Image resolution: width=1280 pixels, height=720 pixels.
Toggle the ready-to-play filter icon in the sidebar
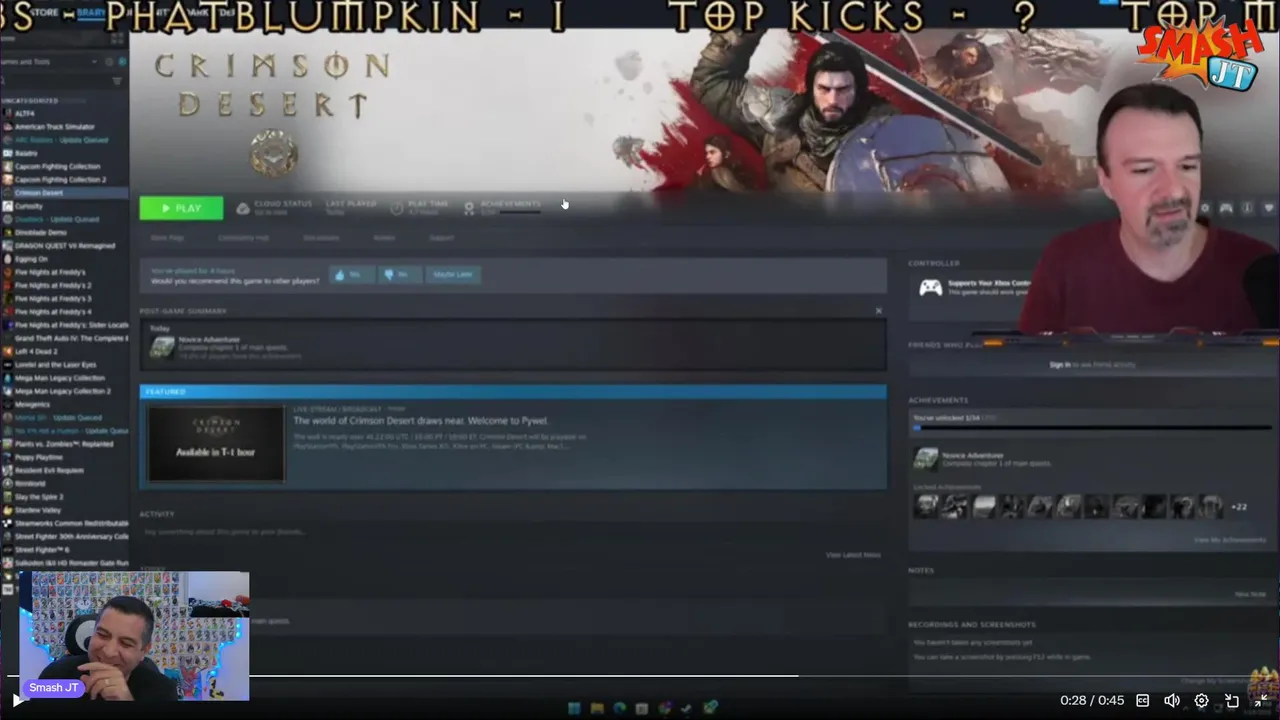[x=120, y=62]
